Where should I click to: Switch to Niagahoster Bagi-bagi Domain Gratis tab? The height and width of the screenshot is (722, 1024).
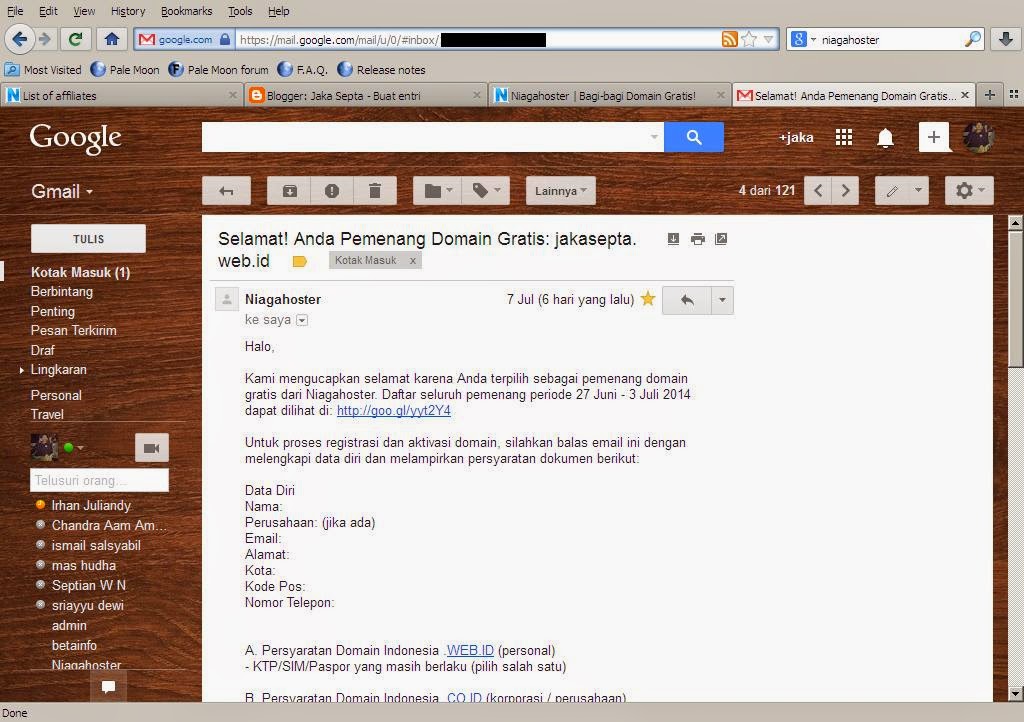610,95
